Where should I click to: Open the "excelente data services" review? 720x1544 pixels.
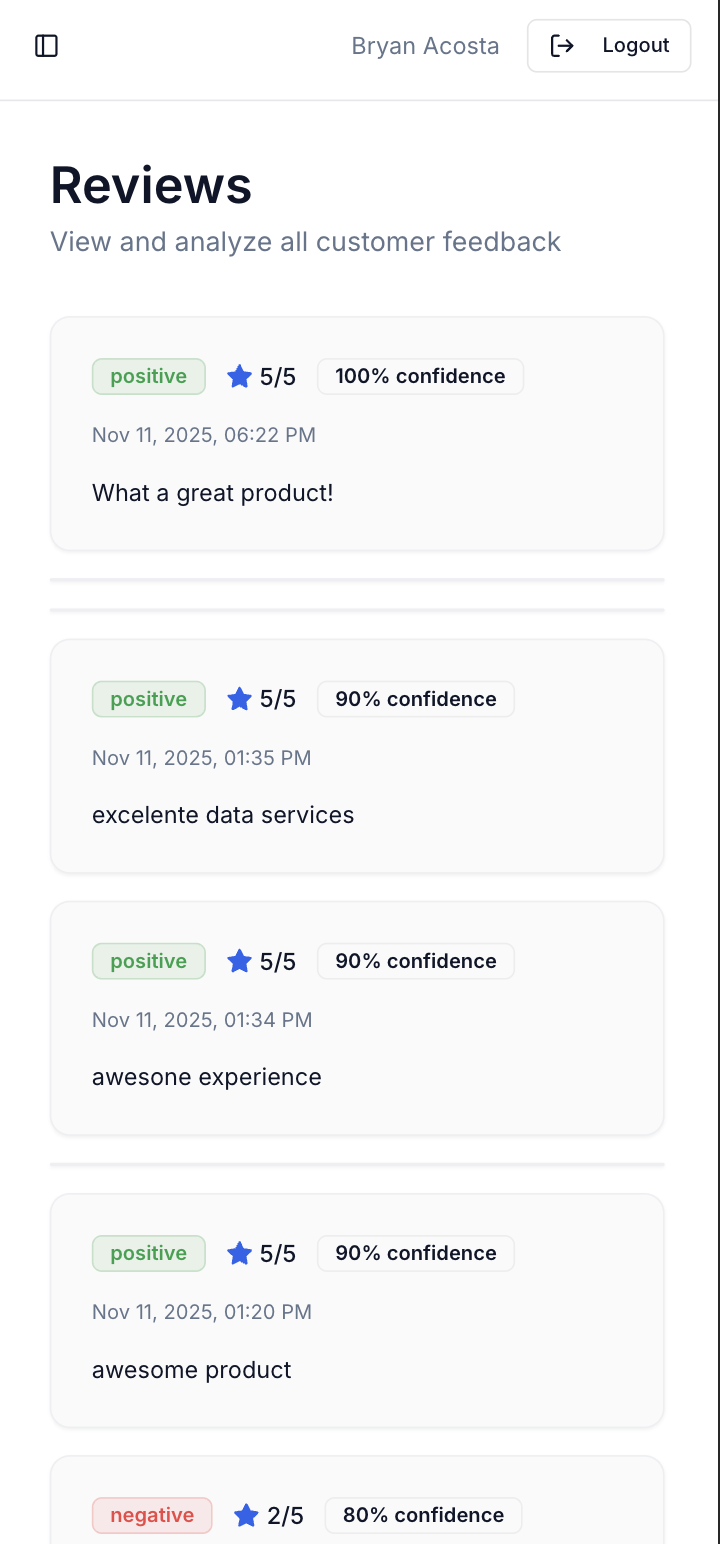(x=223, y=815)
